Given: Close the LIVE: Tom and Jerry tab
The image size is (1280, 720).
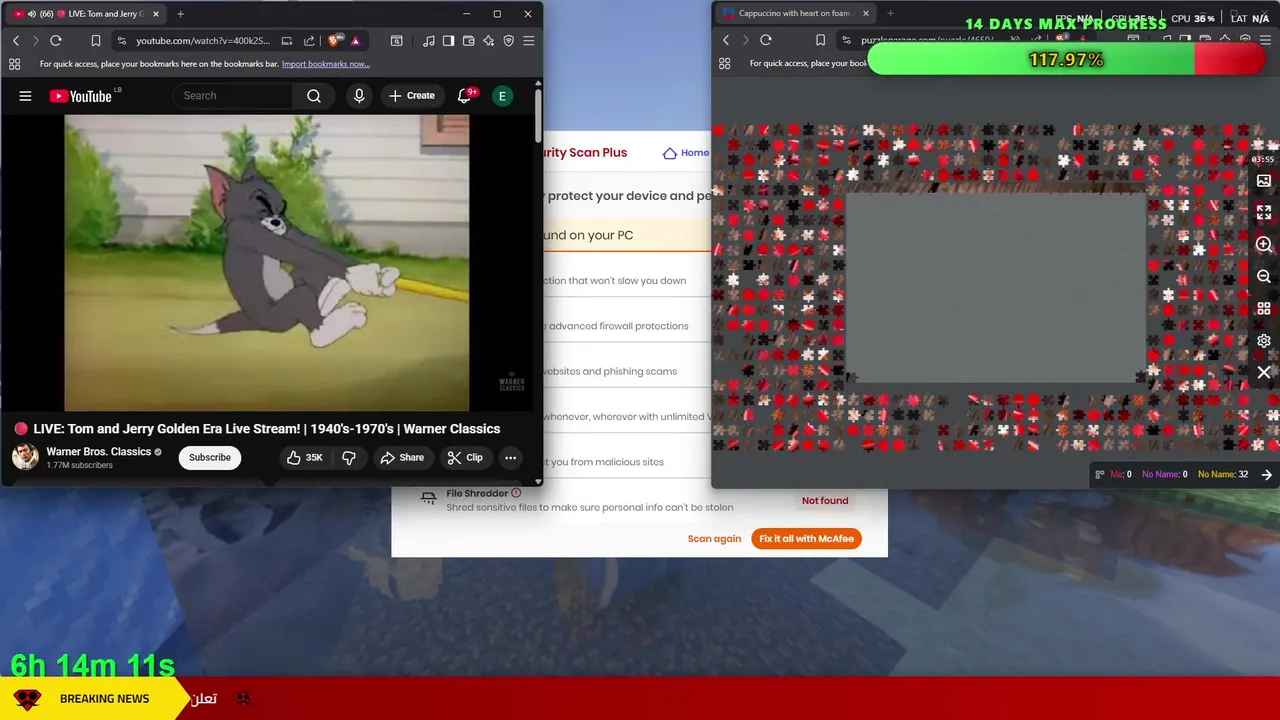Looking at the screenshot, I should [156, 14].
